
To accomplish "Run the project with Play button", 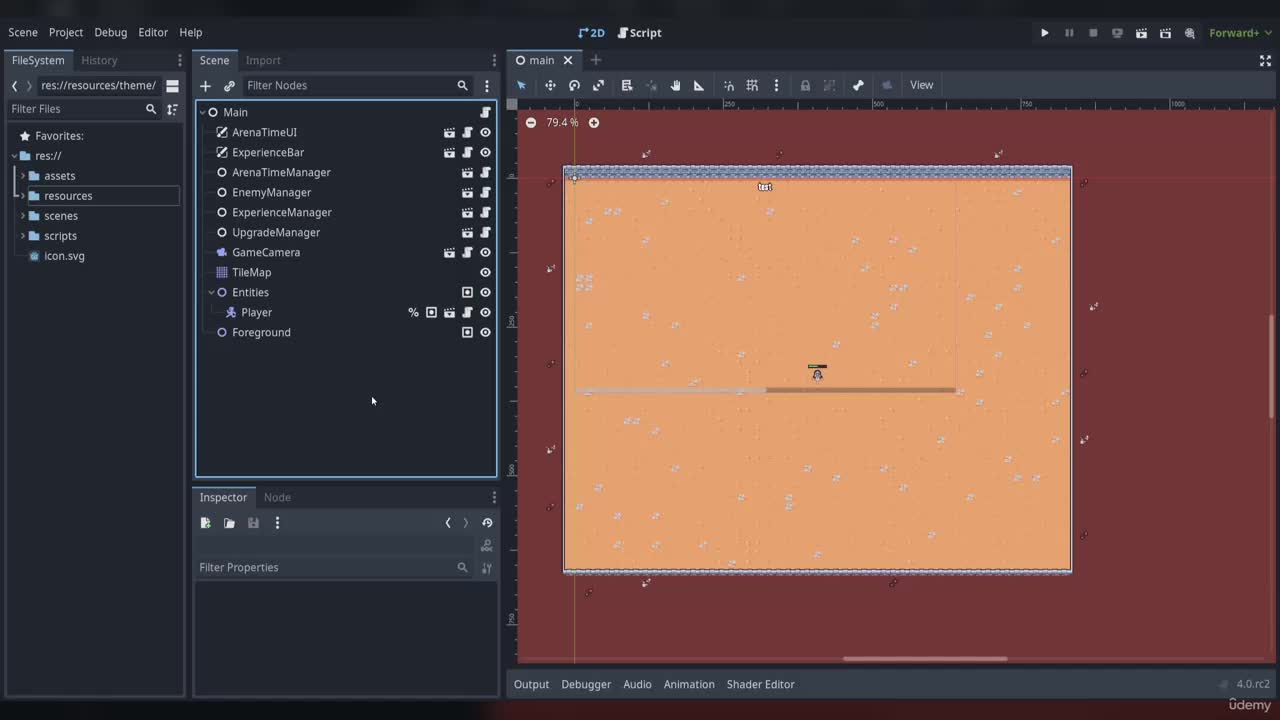I will [1045, 33].
